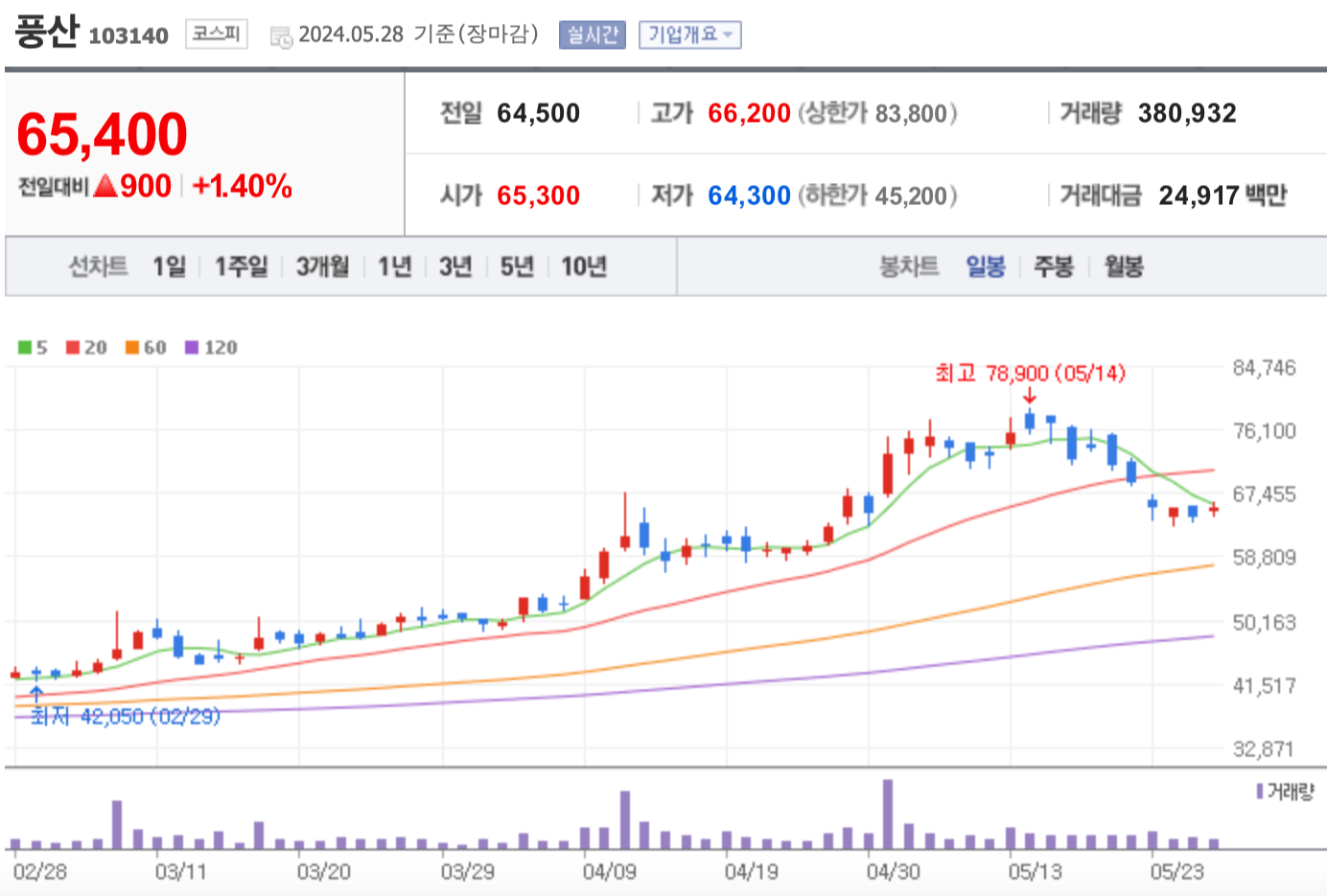Click the high price value 66,200
The height and width of the screenshot is (896, 1327).
pyautogui.click(x=749, y=113)
